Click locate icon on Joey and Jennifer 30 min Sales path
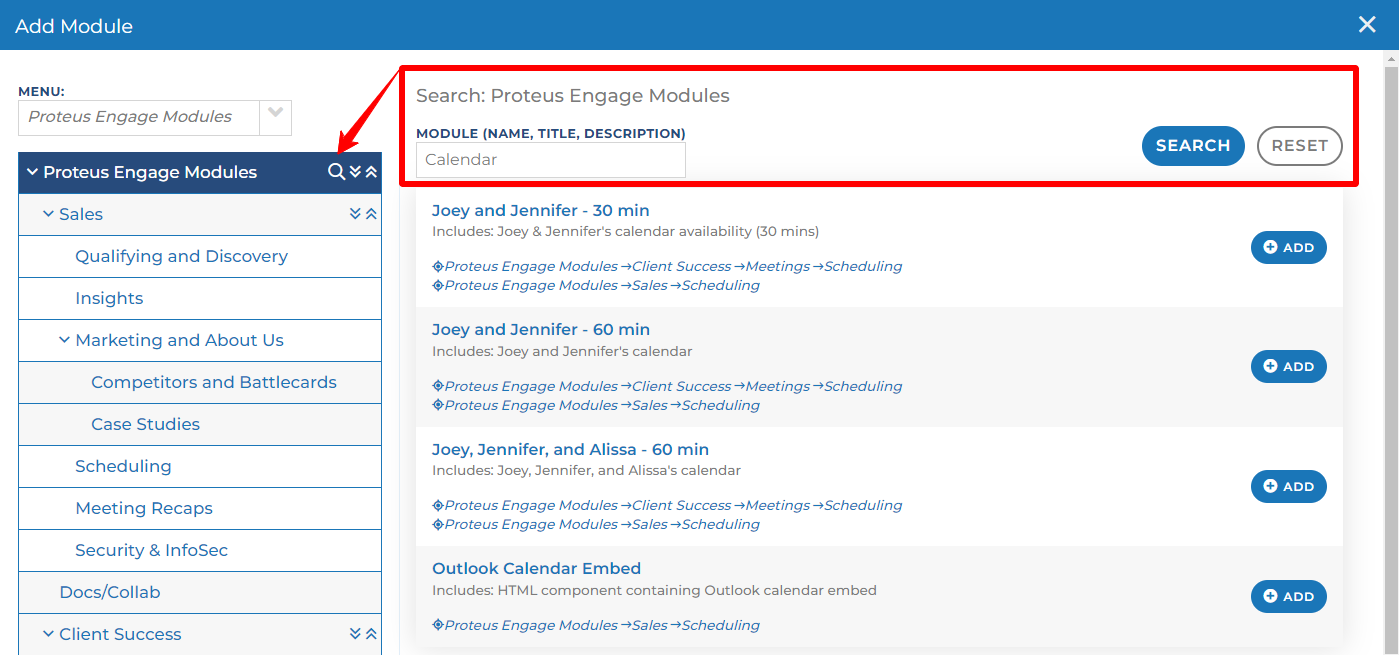 click(438, 286)
